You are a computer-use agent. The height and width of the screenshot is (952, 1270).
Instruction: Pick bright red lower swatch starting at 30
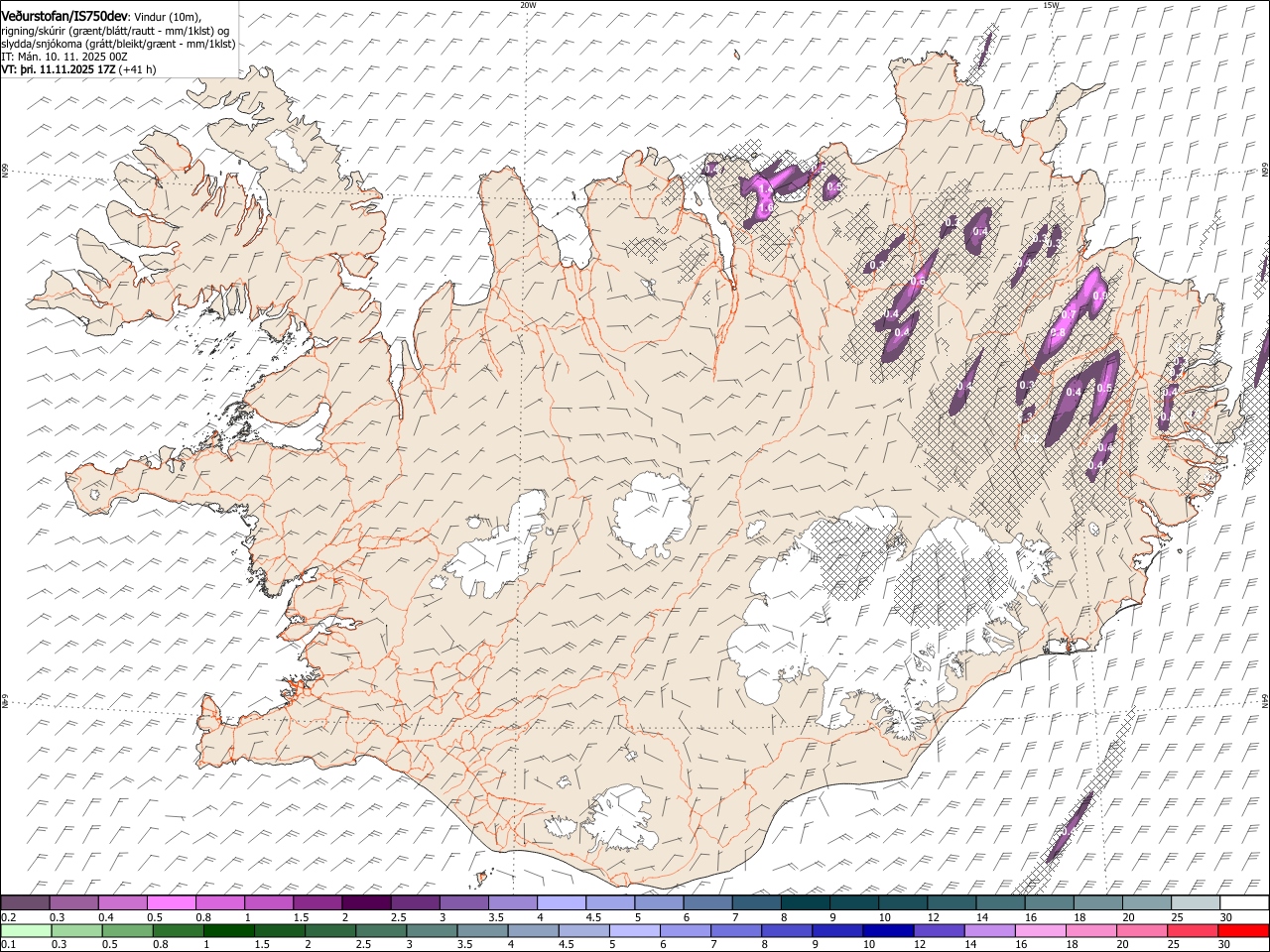tap(1244, 930)
